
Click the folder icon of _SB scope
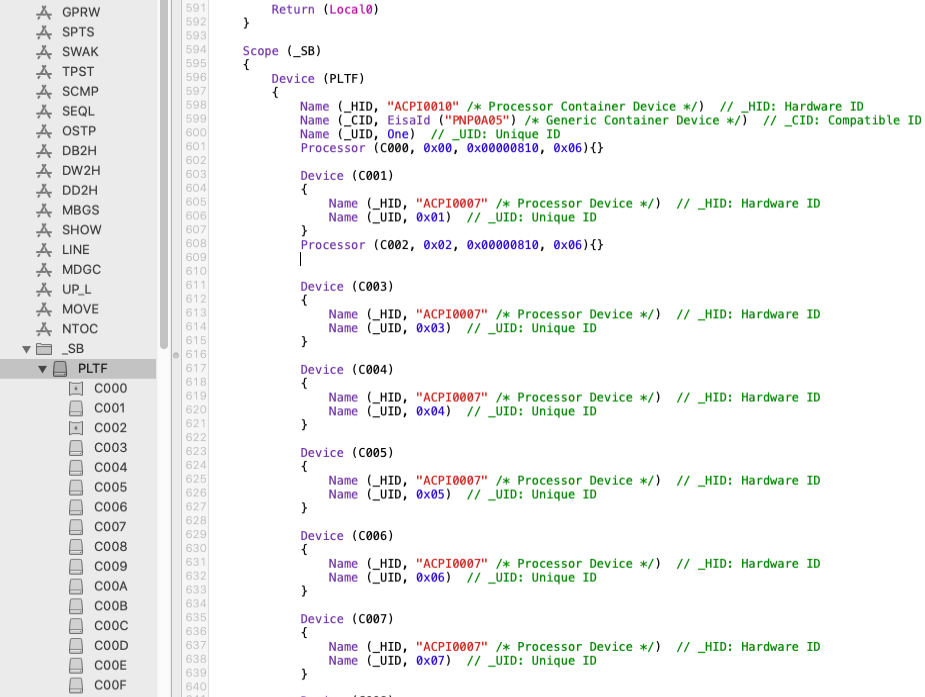pyautogui.click(x=44, y=349)
